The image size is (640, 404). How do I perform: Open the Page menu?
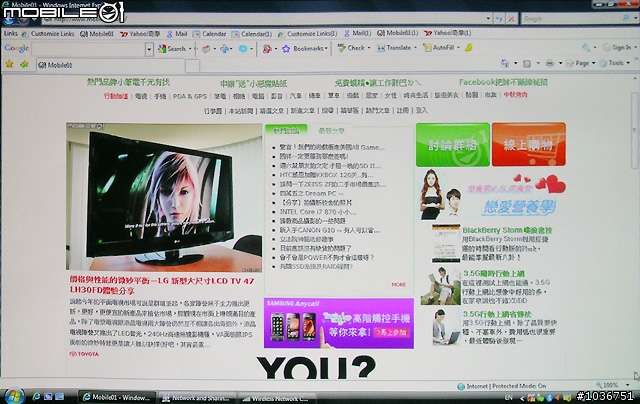(579, 63)
